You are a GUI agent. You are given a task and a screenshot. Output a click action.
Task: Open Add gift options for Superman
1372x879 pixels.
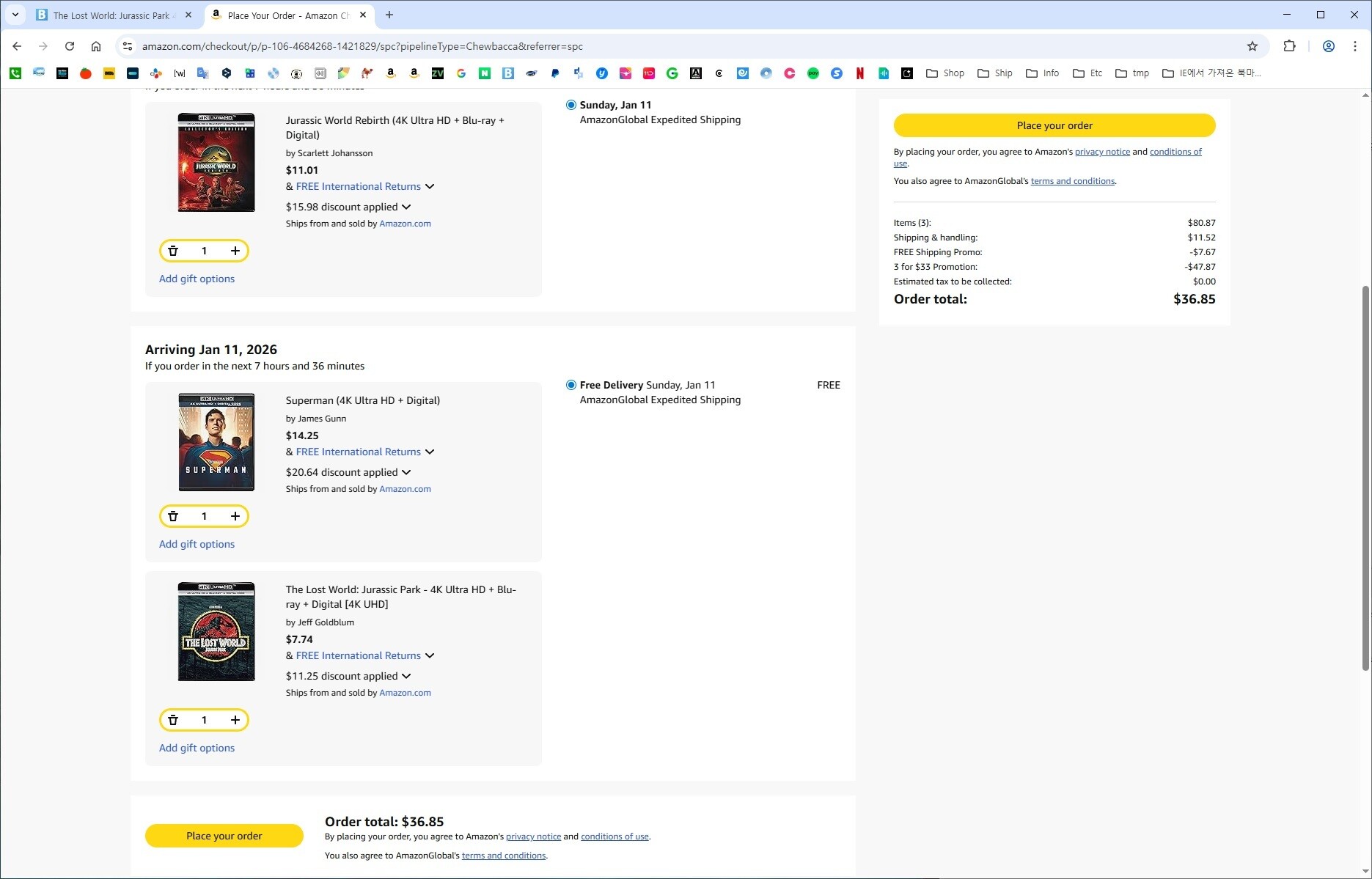click(197, 544)
